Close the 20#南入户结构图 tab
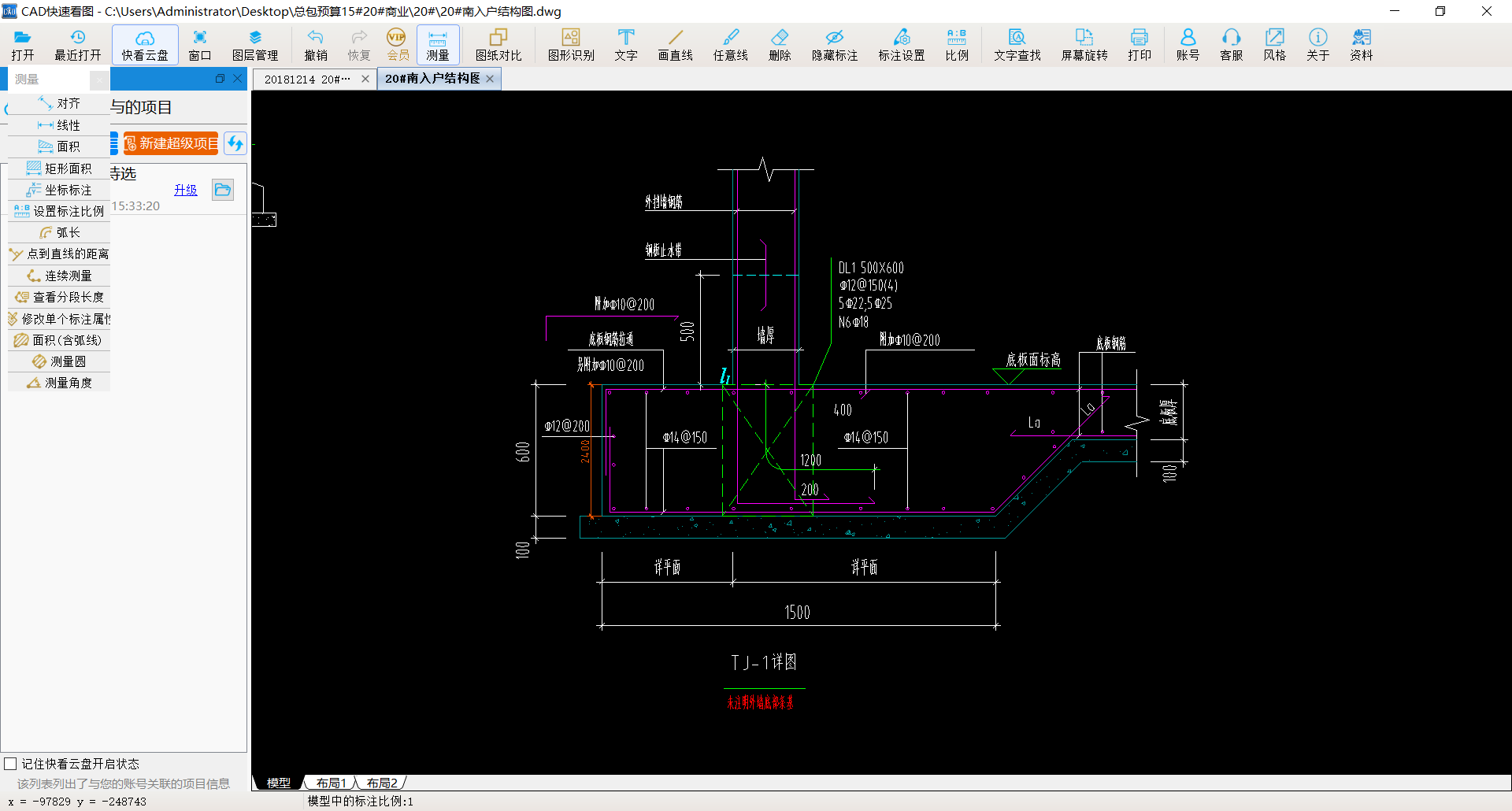The height and width of the screenshot is (811, 1512). (x=490, y=79)
